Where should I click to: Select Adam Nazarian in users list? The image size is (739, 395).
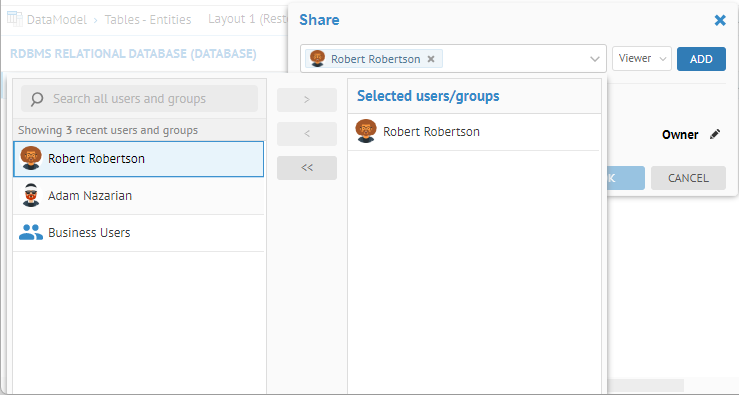139,196
